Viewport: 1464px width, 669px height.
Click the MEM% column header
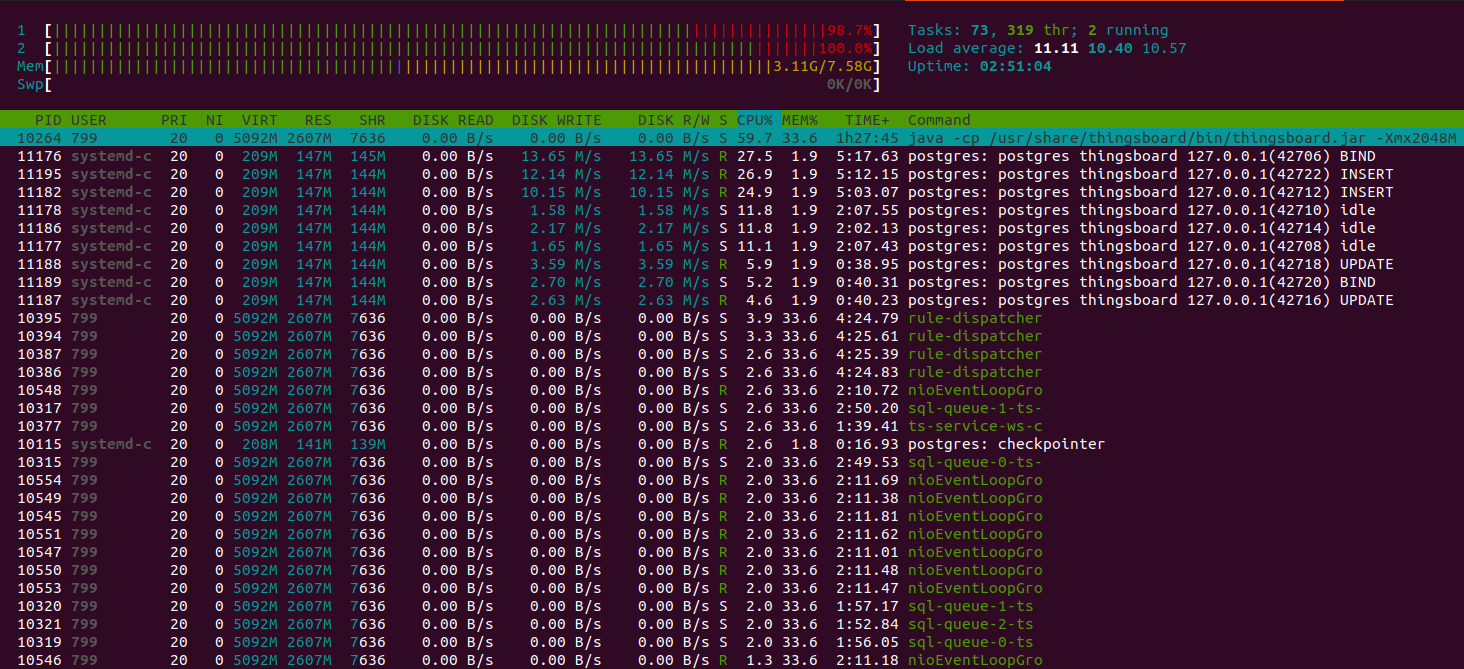(x=799, y=120)
